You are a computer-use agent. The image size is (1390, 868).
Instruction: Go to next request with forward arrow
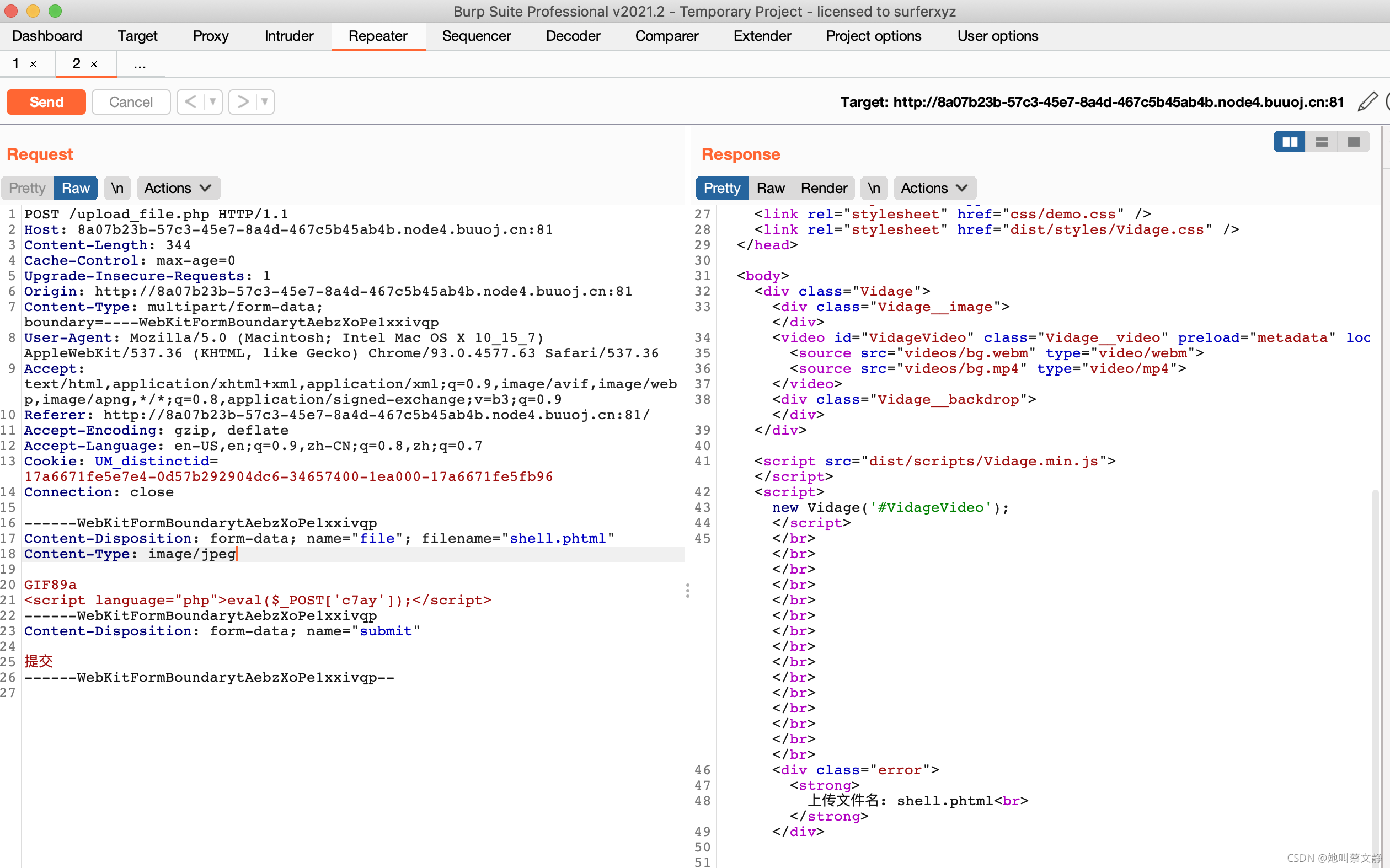tap(243, 102)
